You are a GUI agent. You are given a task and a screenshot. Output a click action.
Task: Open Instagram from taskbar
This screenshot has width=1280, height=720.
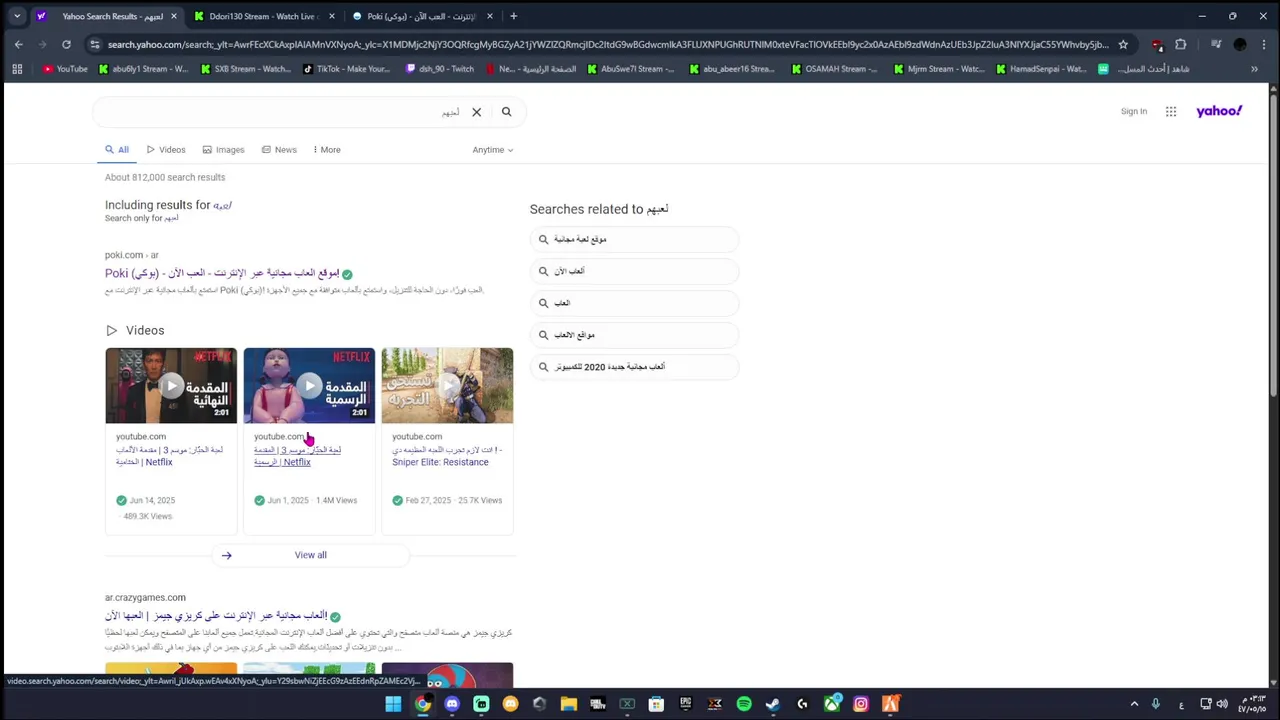[x=861, y=704]
